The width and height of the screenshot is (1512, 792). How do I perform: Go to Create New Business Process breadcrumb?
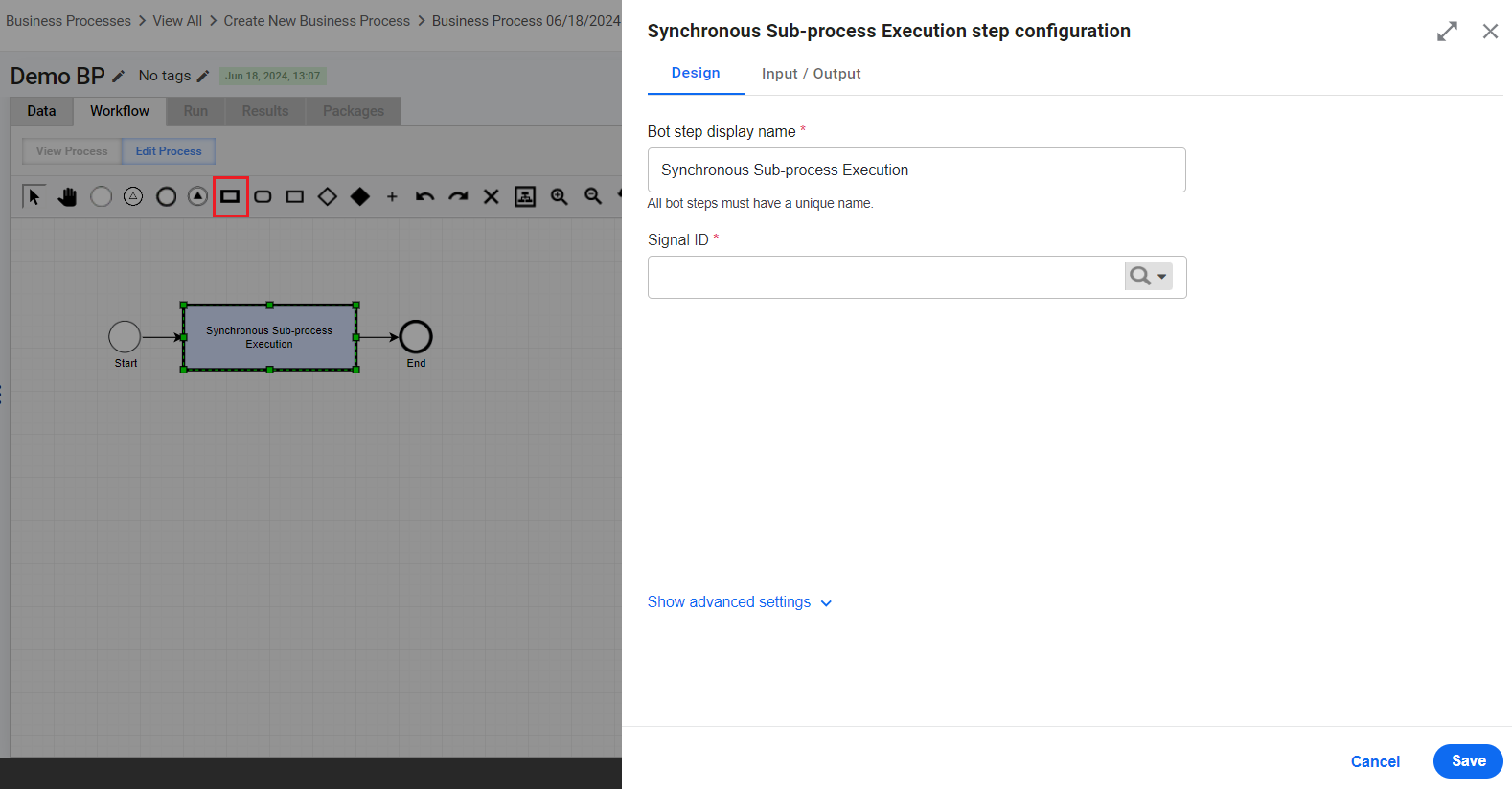[x=317, y=21]
